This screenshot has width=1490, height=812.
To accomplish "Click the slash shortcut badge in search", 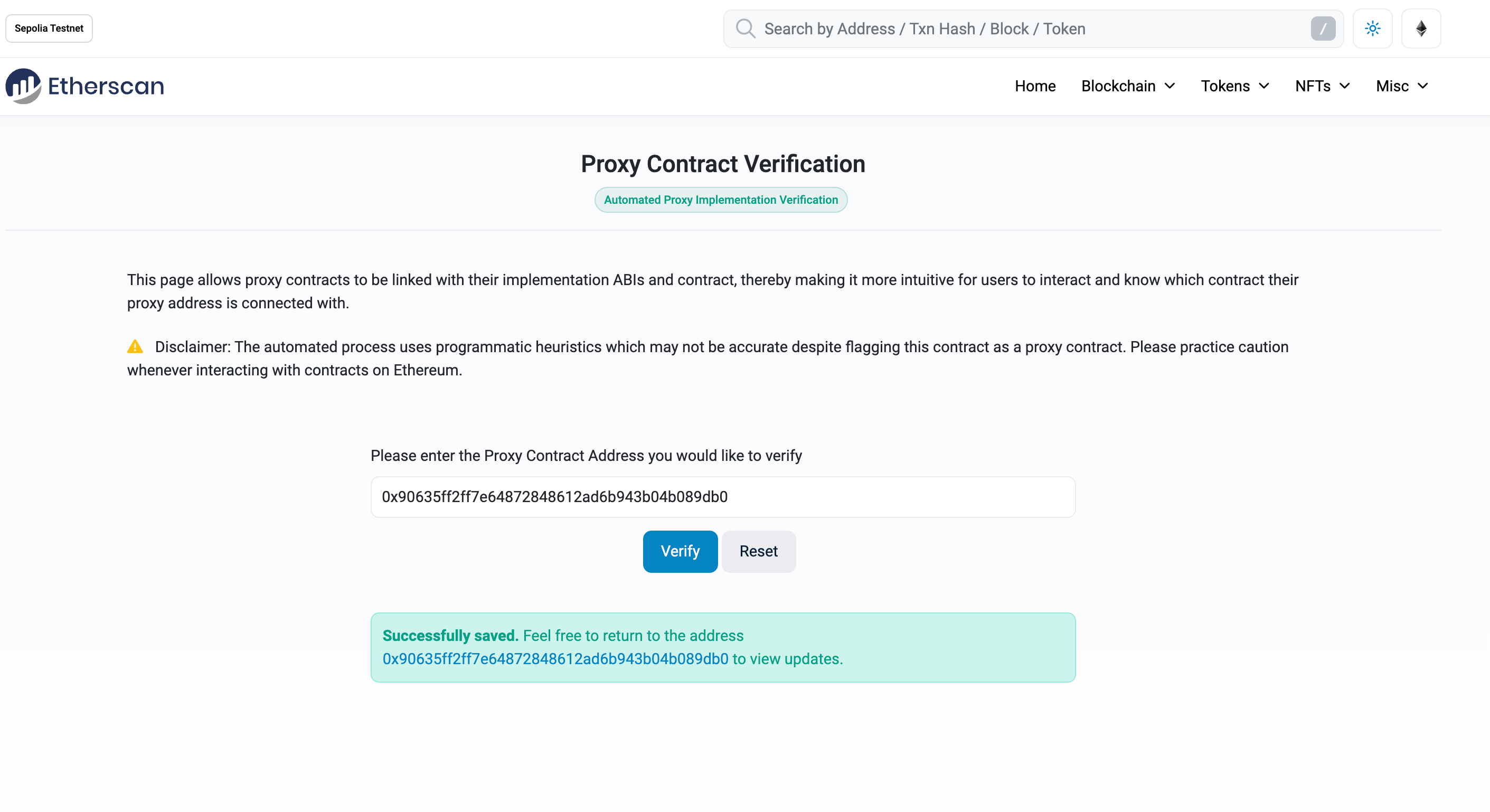I will click(1322, 29).
